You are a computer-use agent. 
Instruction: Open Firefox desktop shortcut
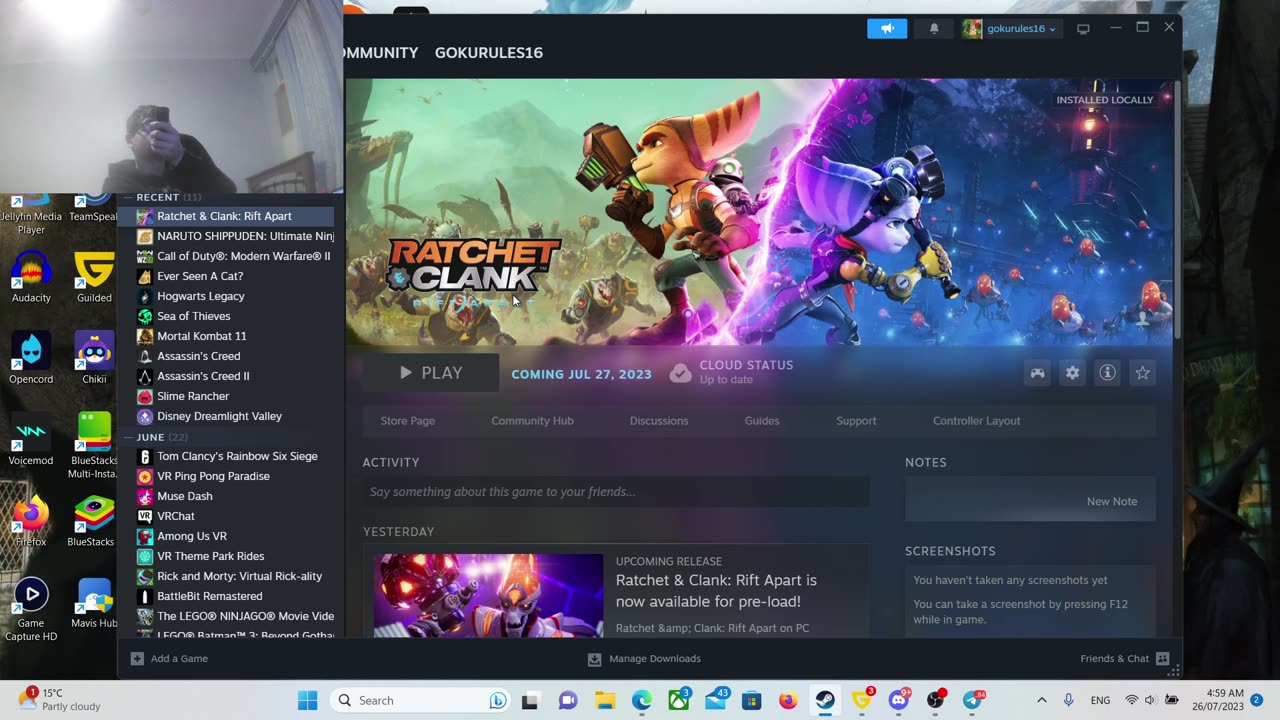pos(31,521)
